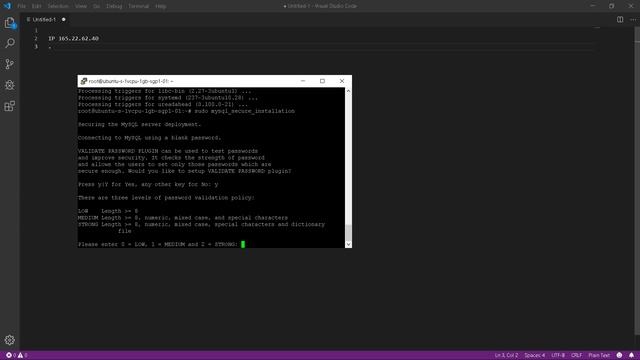
Task: Click the IP address line in editor
Action: 73,38
